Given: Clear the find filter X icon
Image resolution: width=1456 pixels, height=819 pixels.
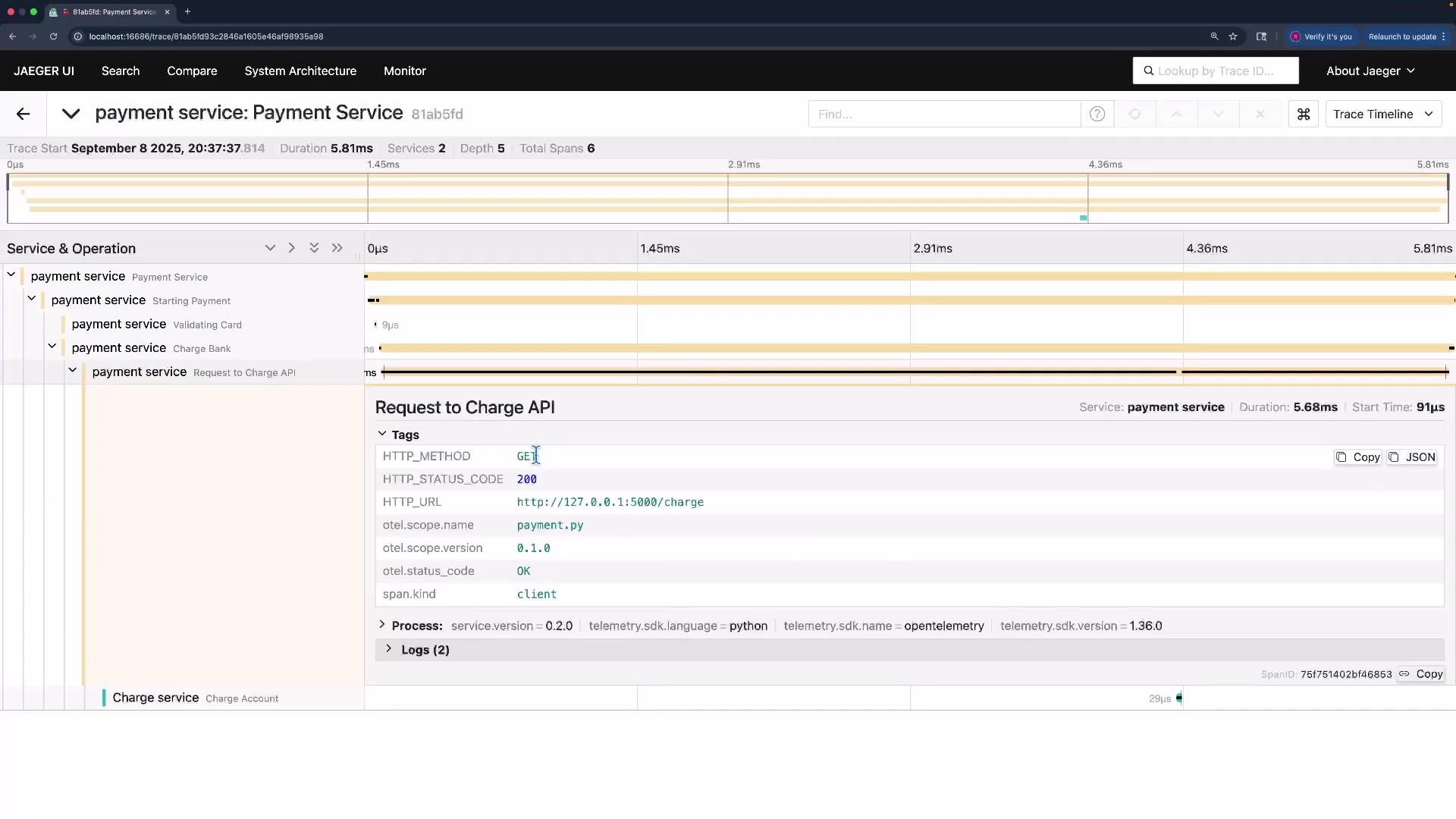Looking at the screenshot, I should click(1260, 114).
